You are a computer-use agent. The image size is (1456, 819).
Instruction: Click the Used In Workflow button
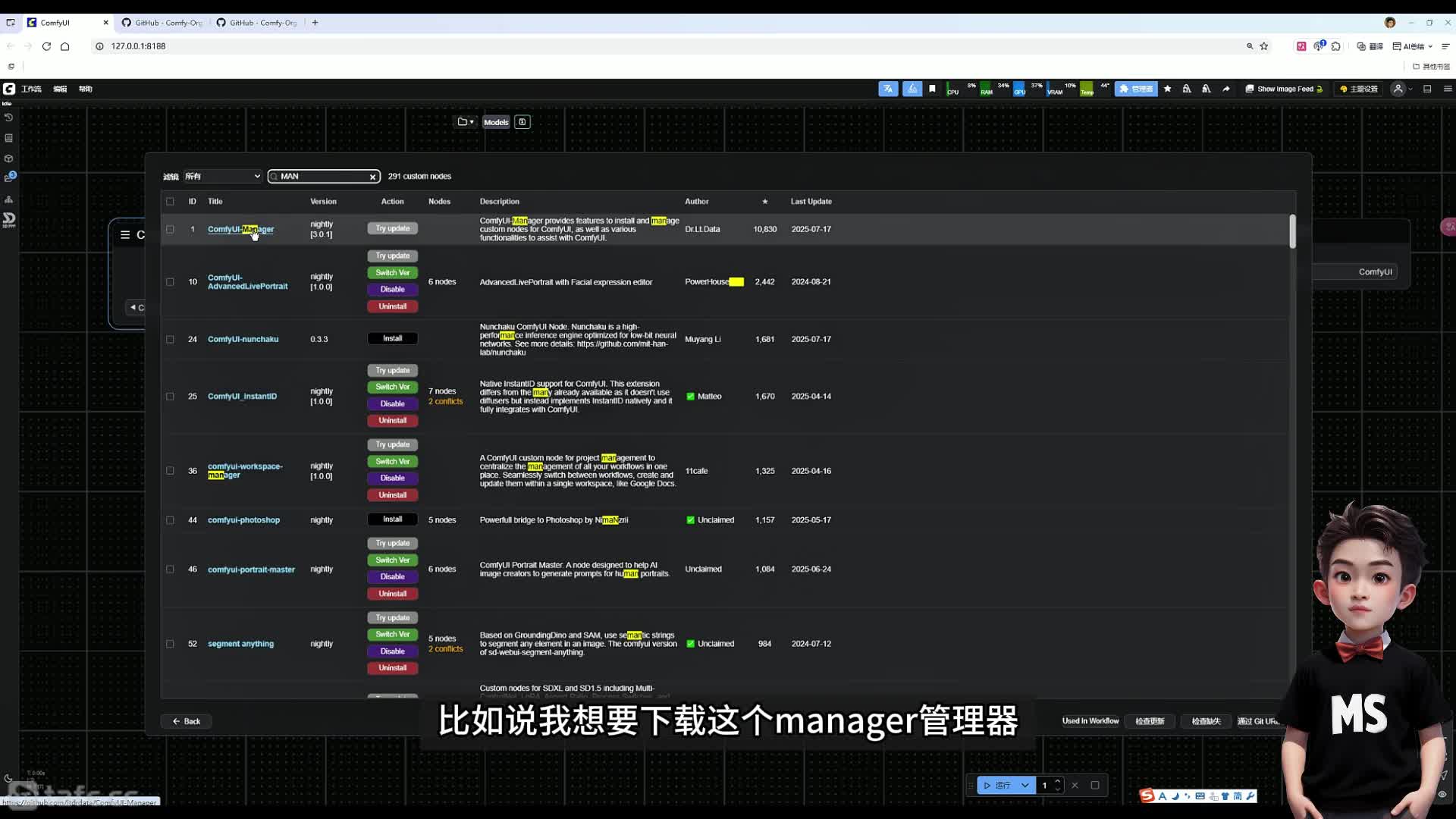click(x=1090, y=721)
